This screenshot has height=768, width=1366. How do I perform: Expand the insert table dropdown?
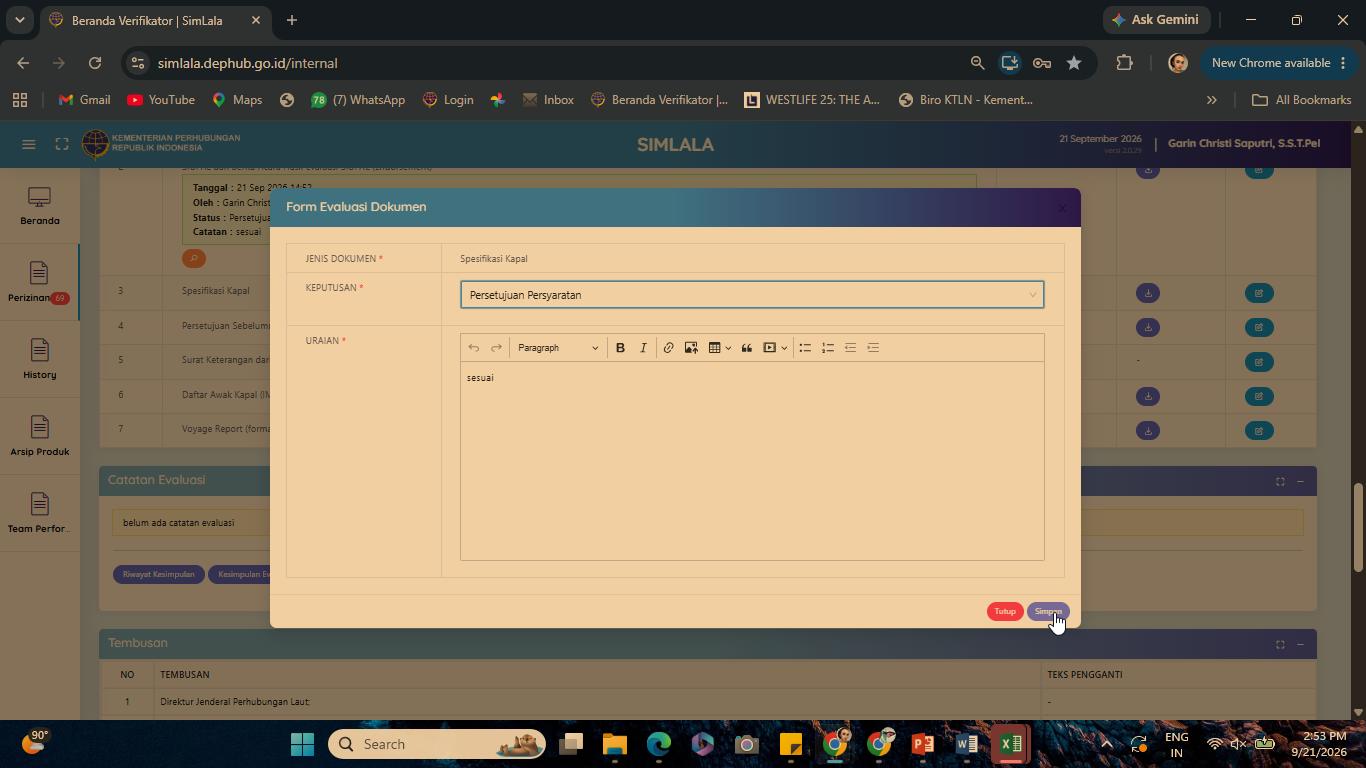coord(728,348)
